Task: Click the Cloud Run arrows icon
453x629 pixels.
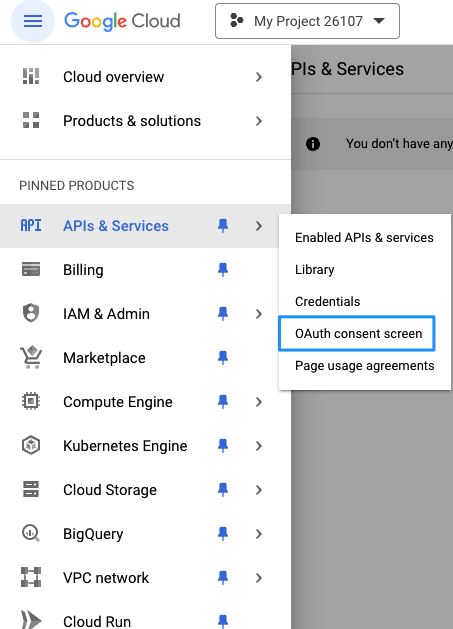Action: coord(31,620)
